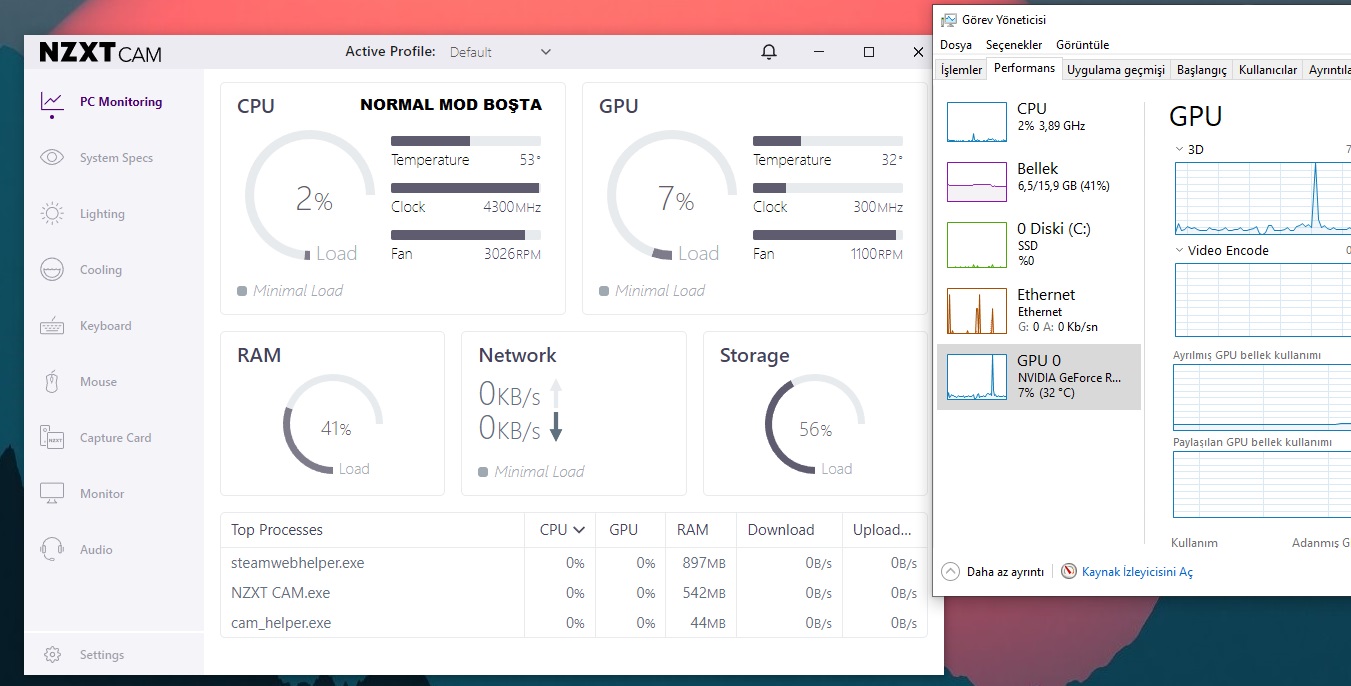This screenshot has width=1351, height=686.
Task: Open the Mouse settings icon
Action: (x=52, y=382)
